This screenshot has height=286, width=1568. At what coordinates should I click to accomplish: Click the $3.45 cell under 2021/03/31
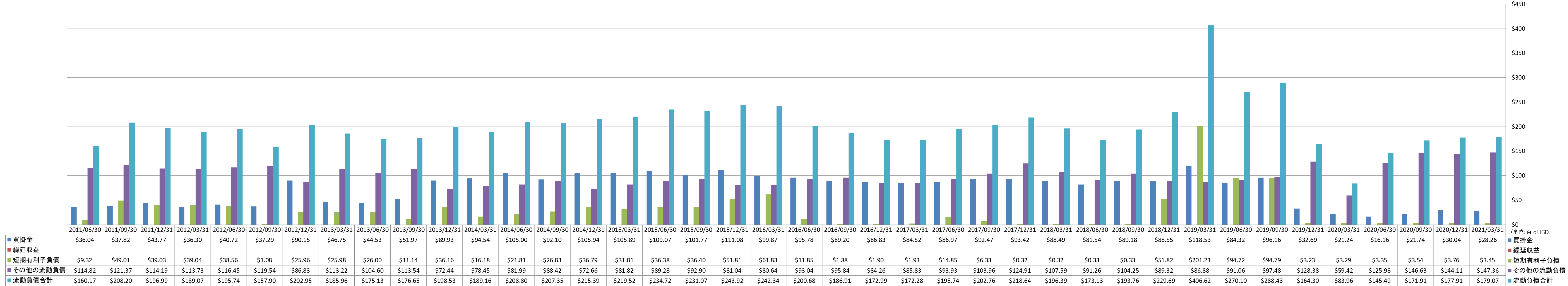1488,260
